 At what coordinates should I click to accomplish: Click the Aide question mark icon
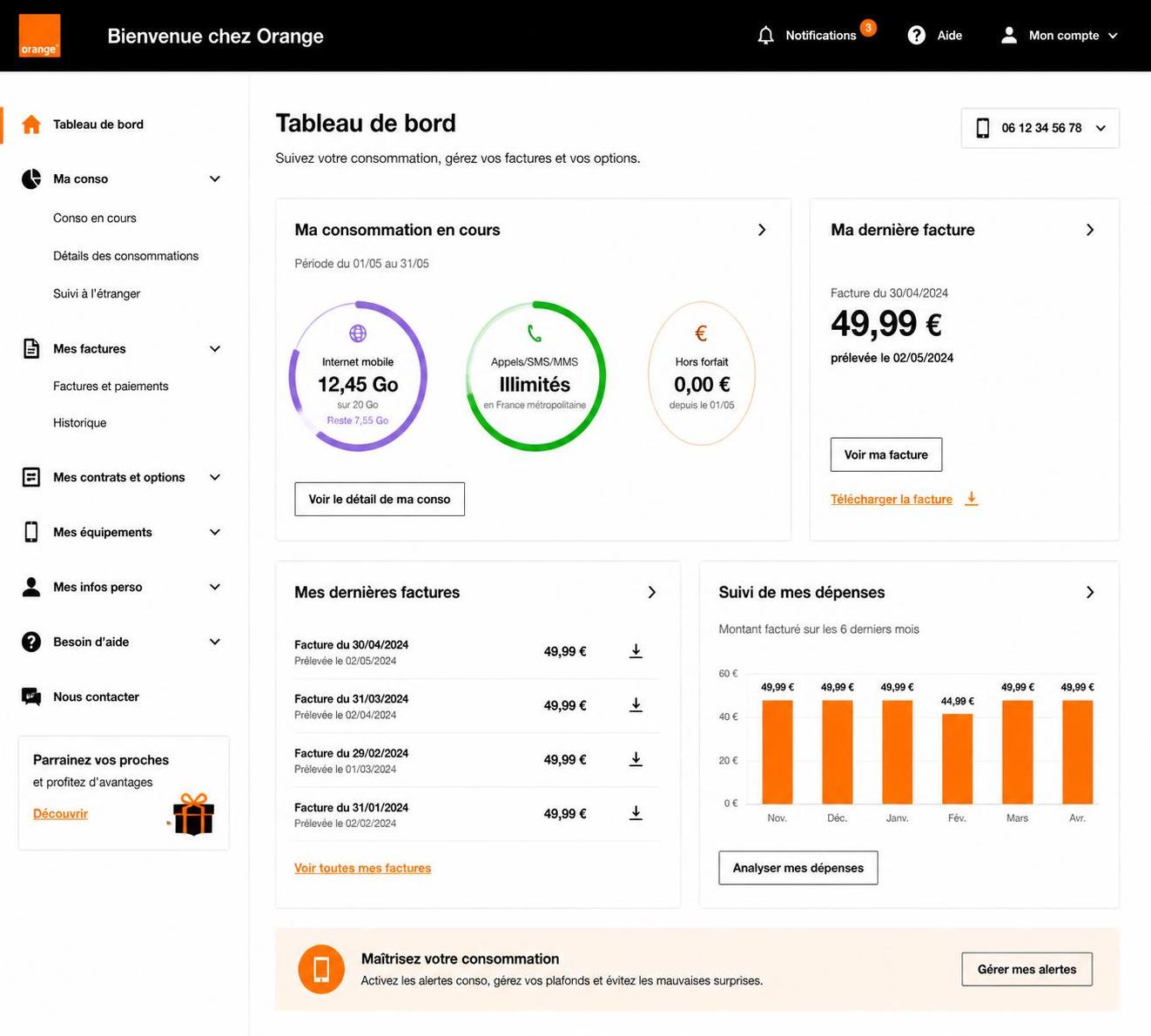(916, 36)
